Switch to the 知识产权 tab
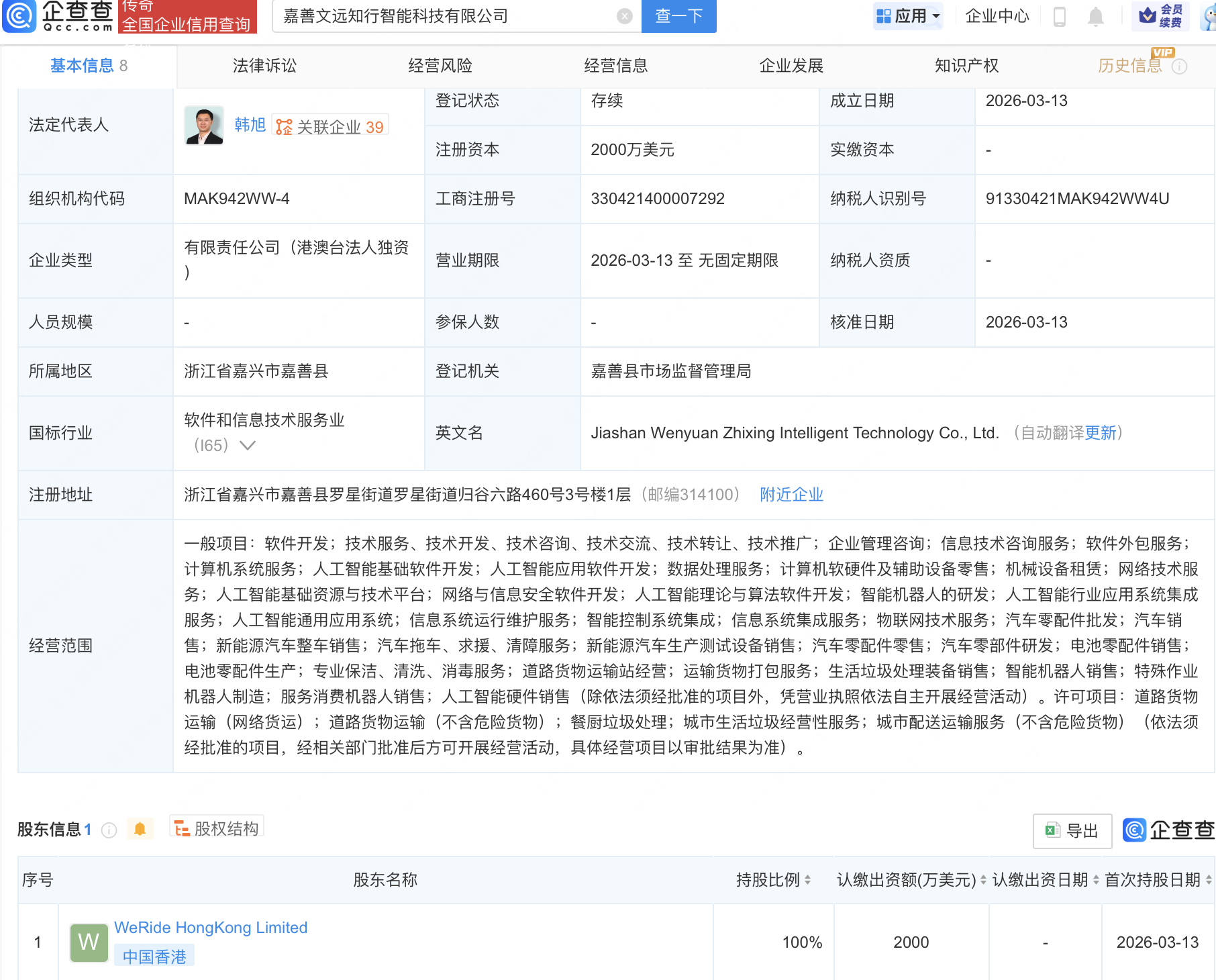 [966, 66]
